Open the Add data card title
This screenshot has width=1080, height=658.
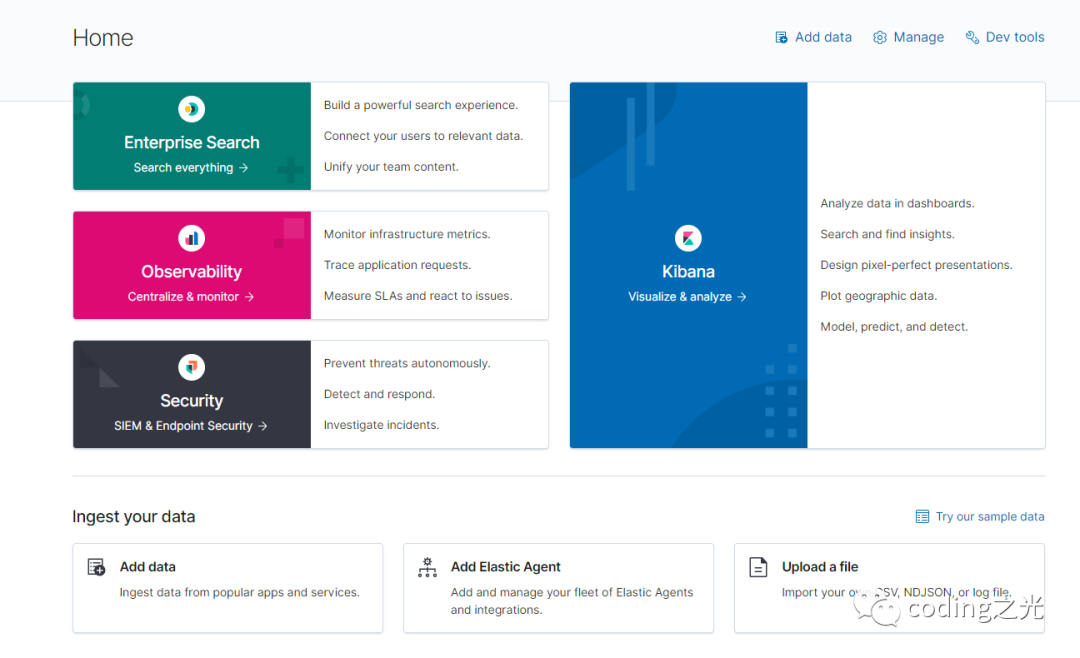pyautogui.click(x=147, y=567)
